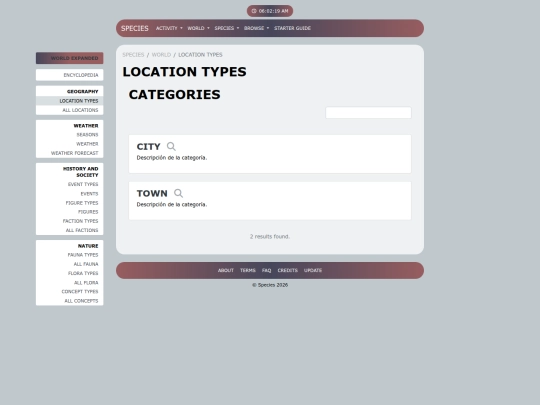Image resolution: width=540 pixels, height=405 pixels.
Task: Open Flora Types in the sidebar
Action: point(83,273)
